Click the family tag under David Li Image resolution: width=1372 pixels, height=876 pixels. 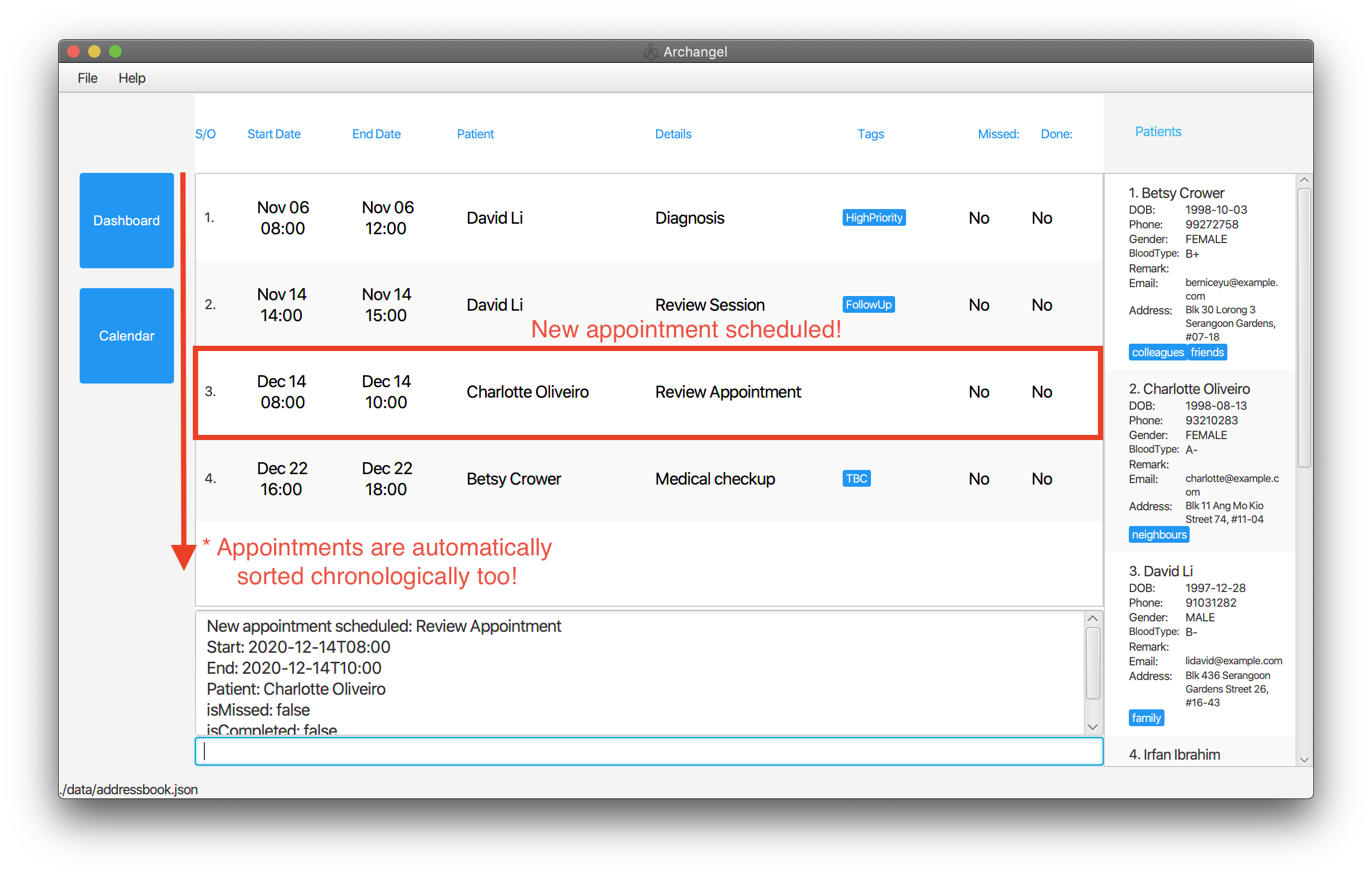pos(1146,718)
